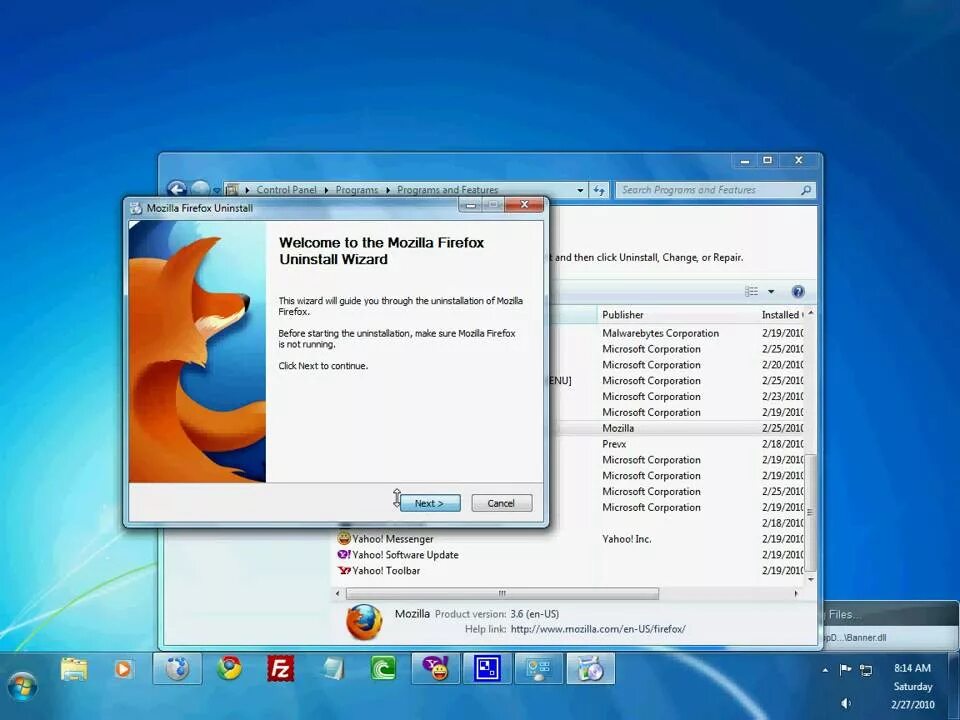Select the Prevx publisher row

(614, 444)
